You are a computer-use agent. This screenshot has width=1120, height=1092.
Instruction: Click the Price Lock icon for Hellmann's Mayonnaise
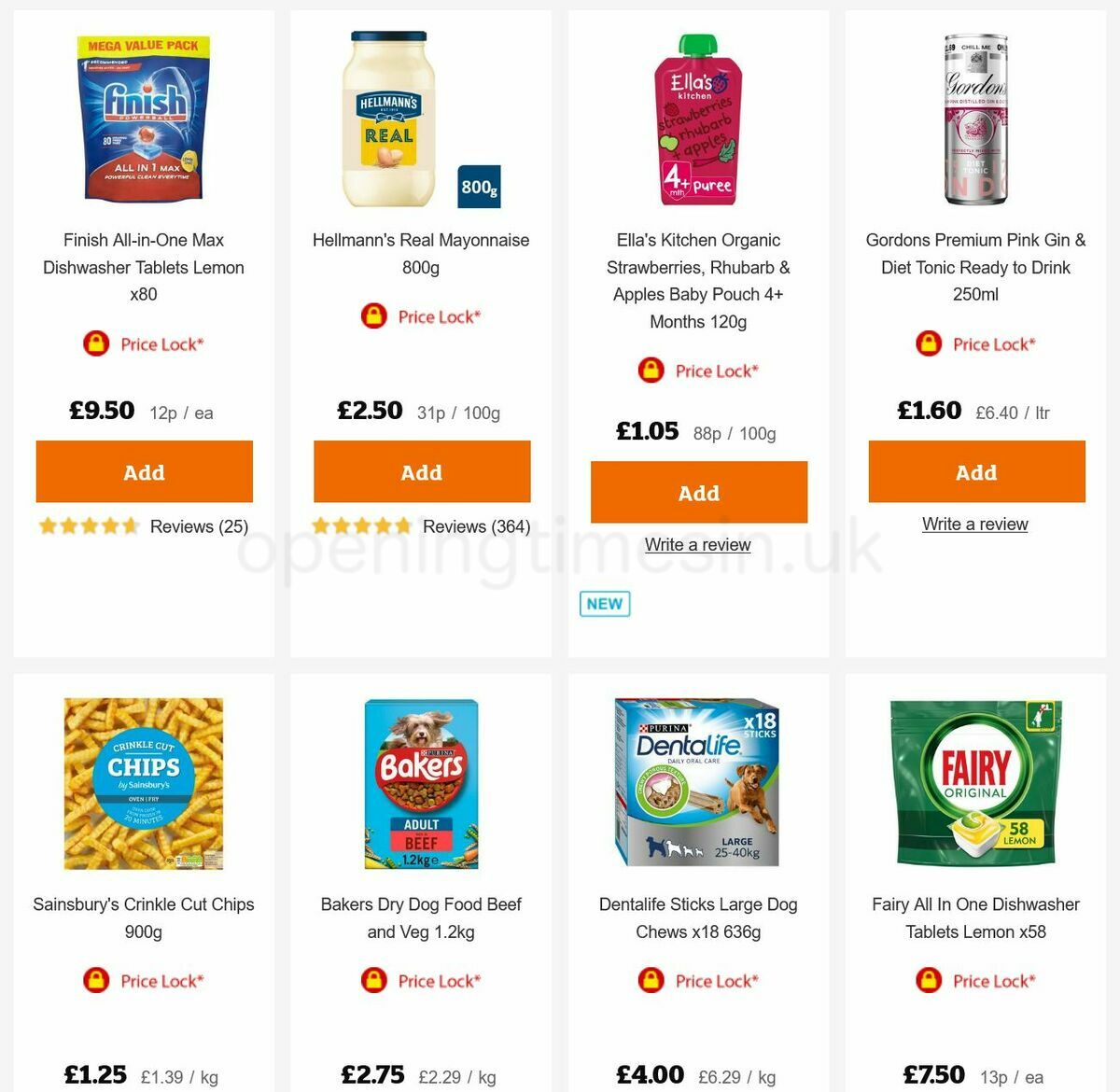pos(372,316)
